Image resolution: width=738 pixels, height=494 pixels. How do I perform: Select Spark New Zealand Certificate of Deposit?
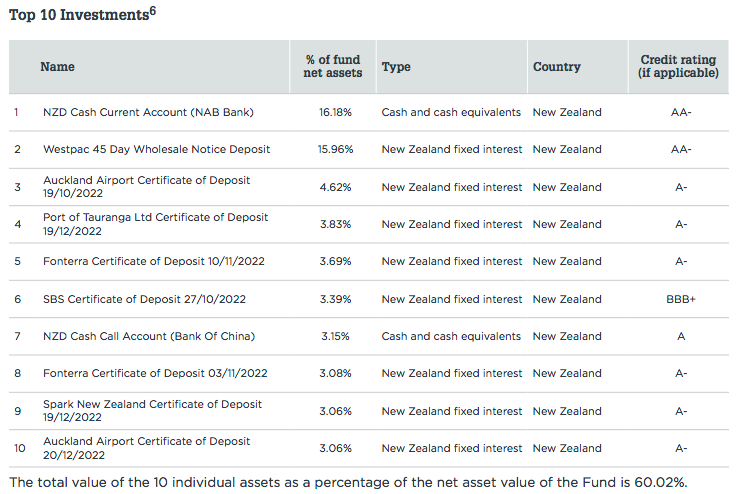(x=152, y=411)
